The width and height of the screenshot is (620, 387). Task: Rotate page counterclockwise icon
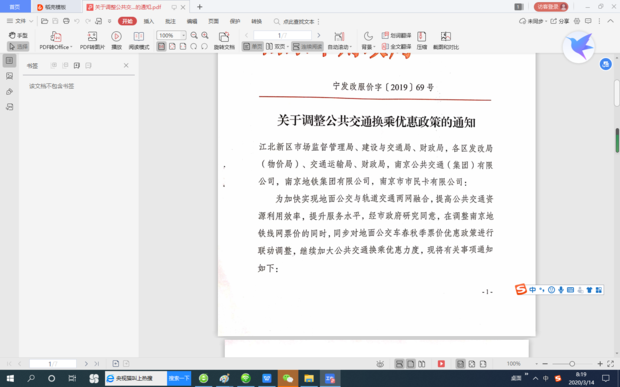point(193,47)
